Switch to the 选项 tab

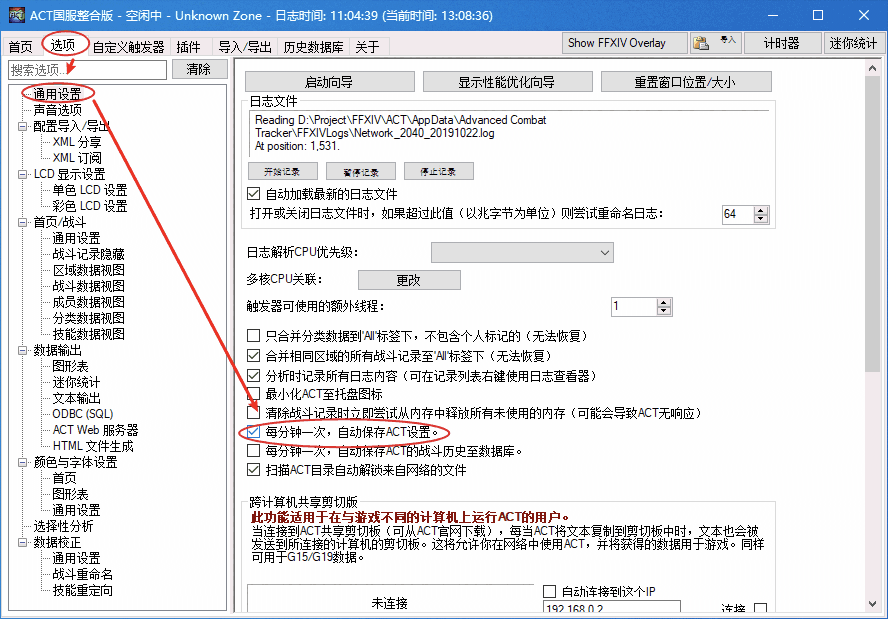(62, 45)
